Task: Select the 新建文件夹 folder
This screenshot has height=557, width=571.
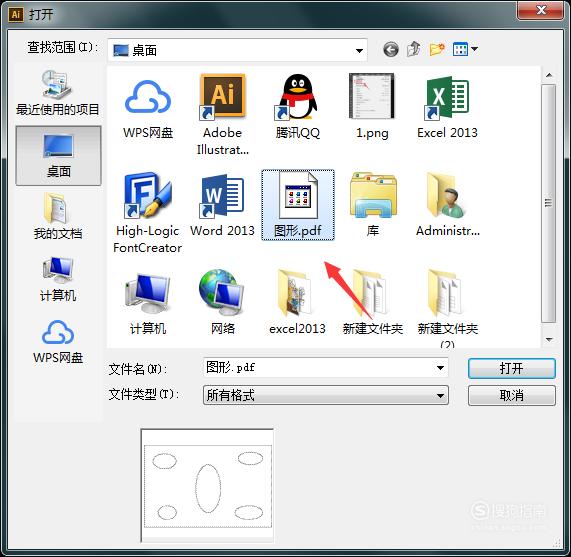Action: tap(373, 302)
